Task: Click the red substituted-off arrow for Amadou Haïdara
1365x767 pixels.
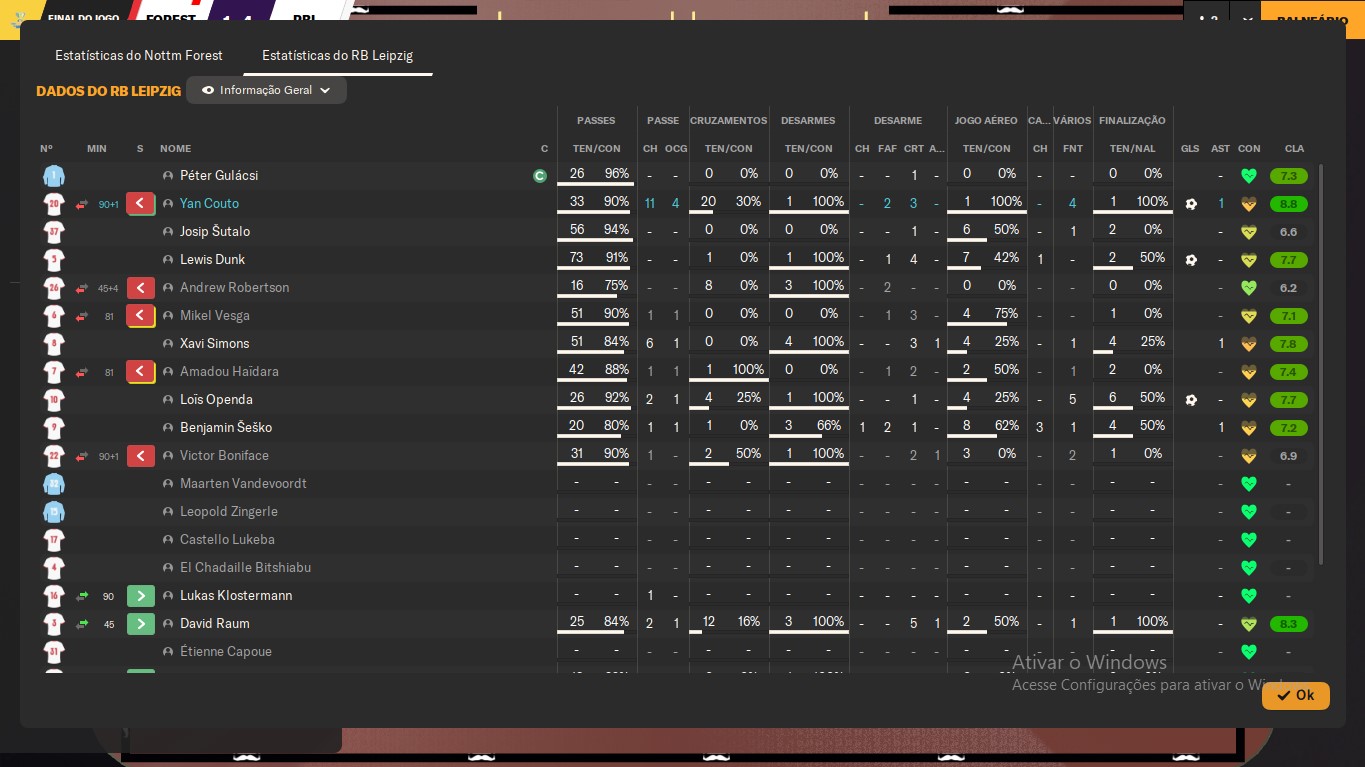Action: tap(141, 372)
